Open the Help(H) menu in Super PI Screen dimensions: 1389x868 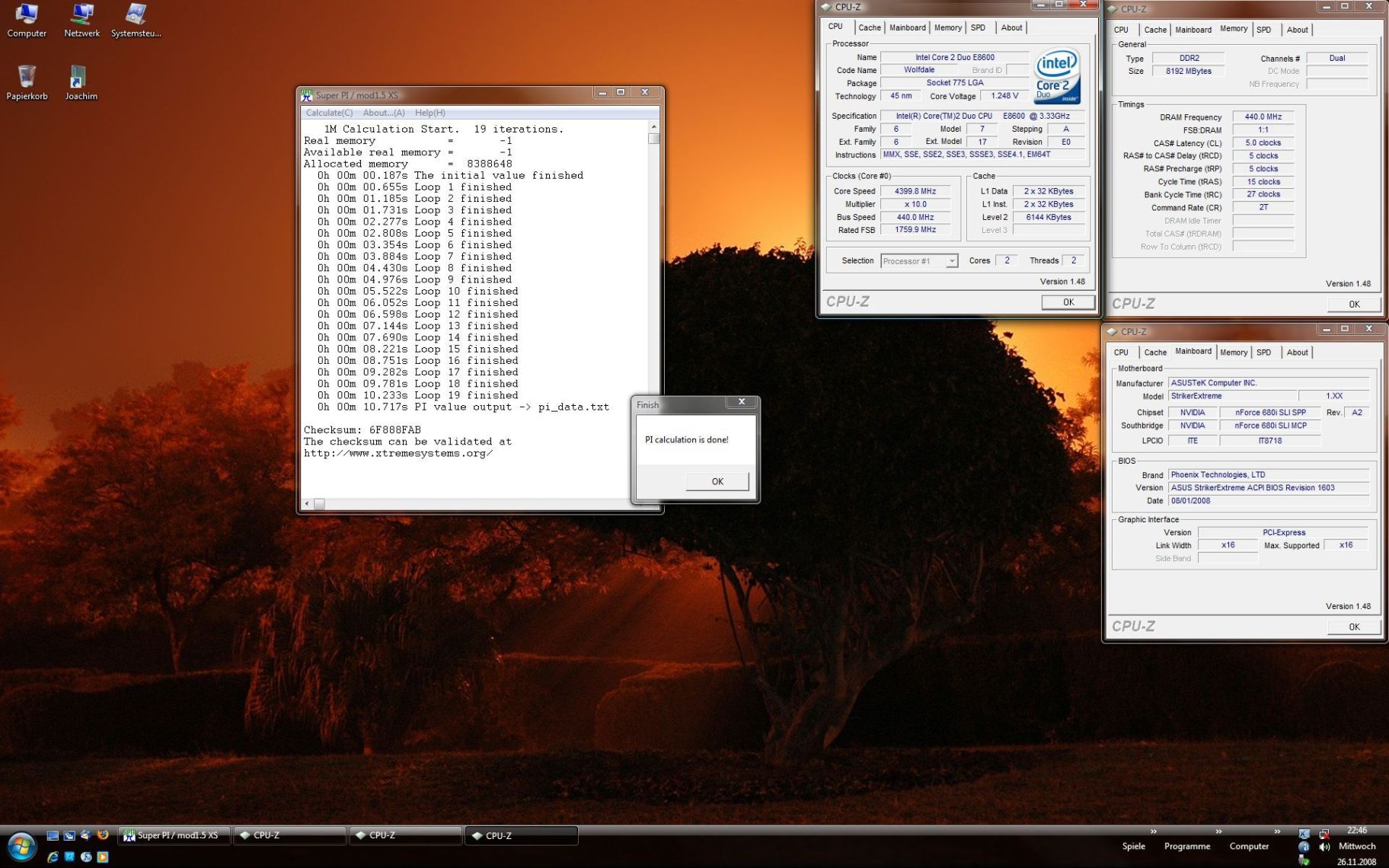coord(430,113)
